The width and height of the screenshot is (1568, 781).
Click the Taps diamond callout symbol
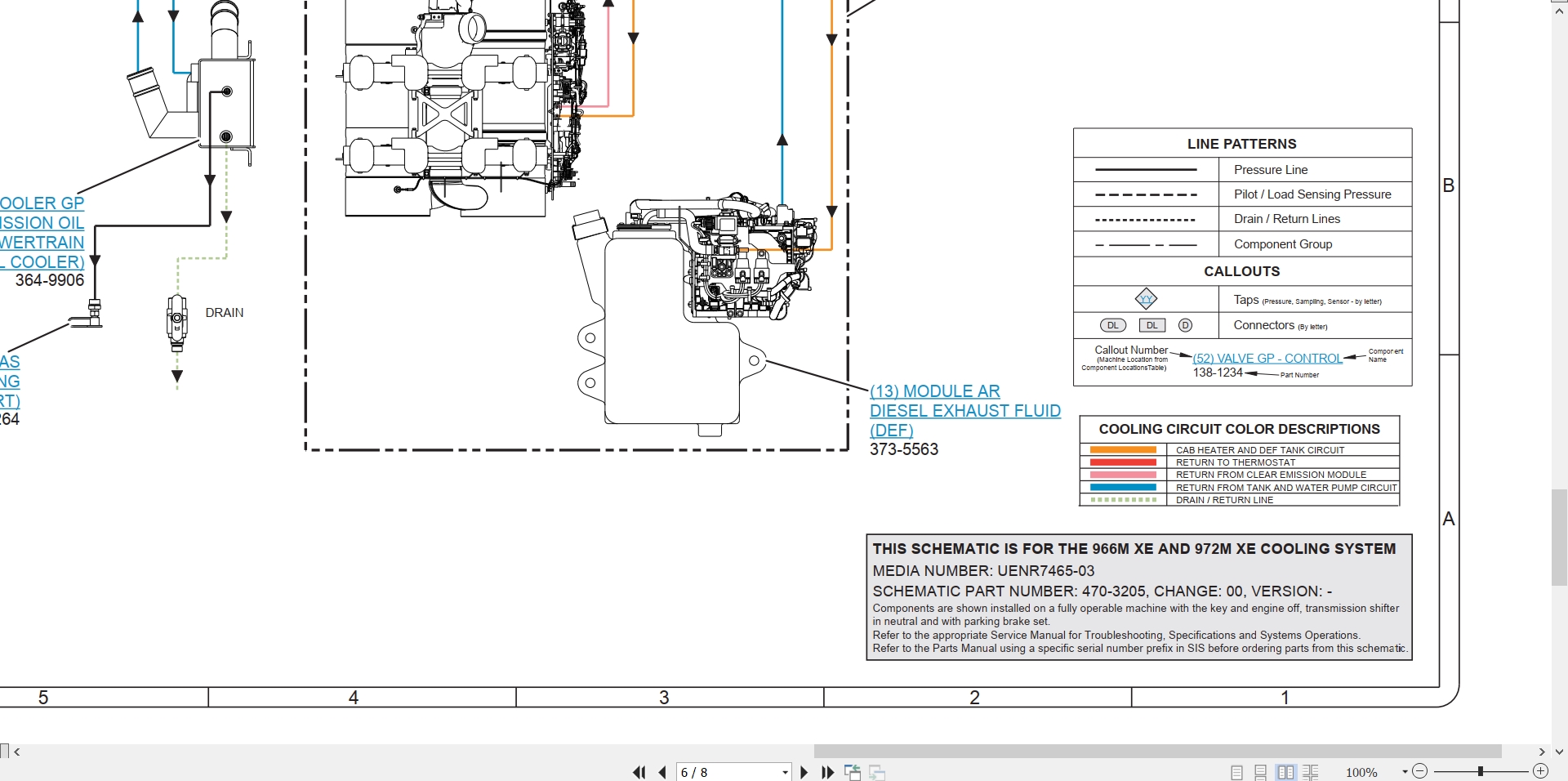(x=1146, y=299)
